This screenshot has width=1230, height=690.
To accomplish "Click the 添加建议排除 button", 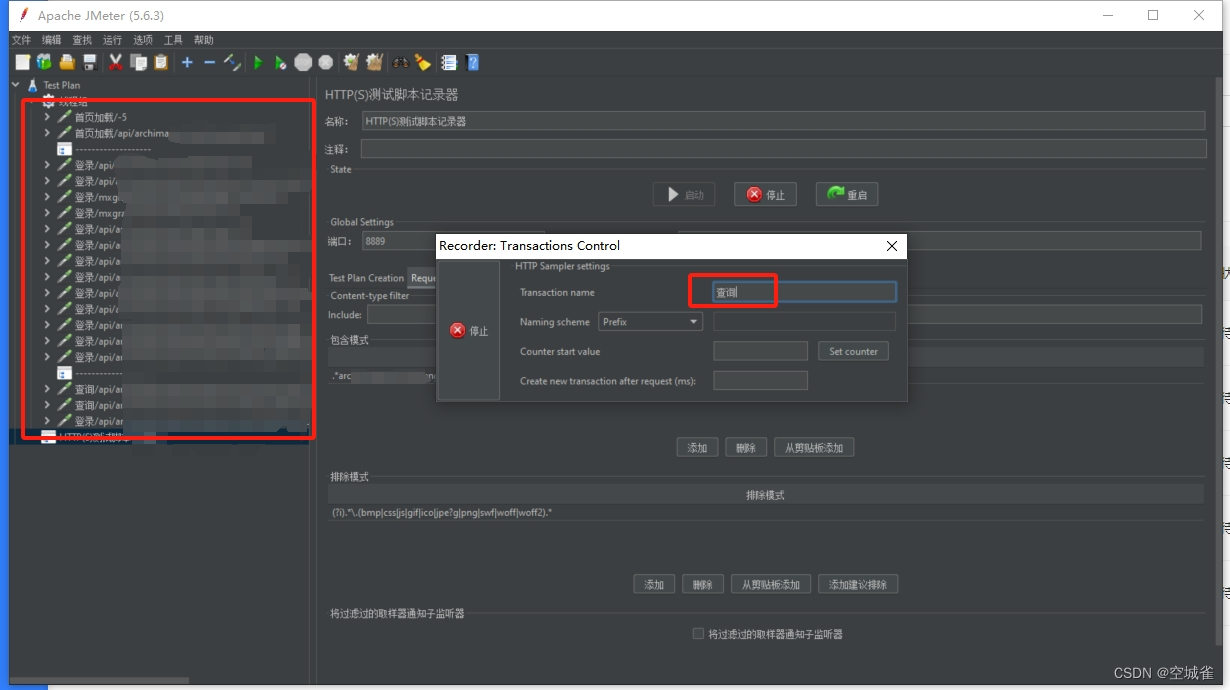I will (x=858, y=584).
